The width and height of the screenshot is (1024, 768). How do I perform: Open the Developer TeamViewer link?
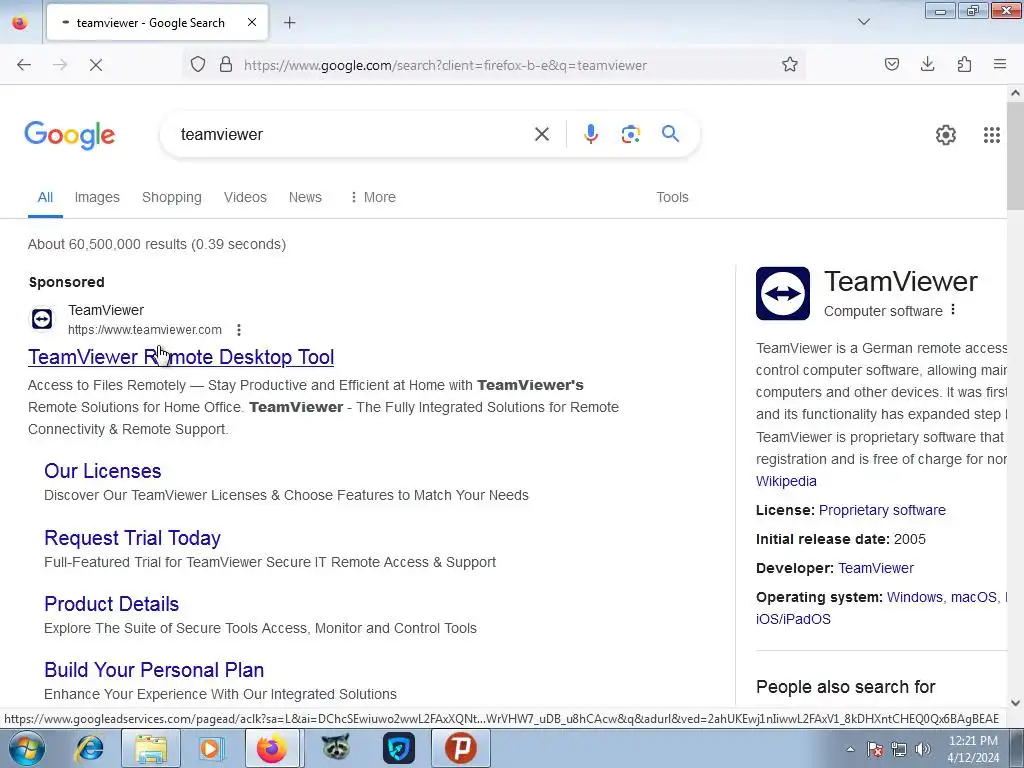pos(876,568)
